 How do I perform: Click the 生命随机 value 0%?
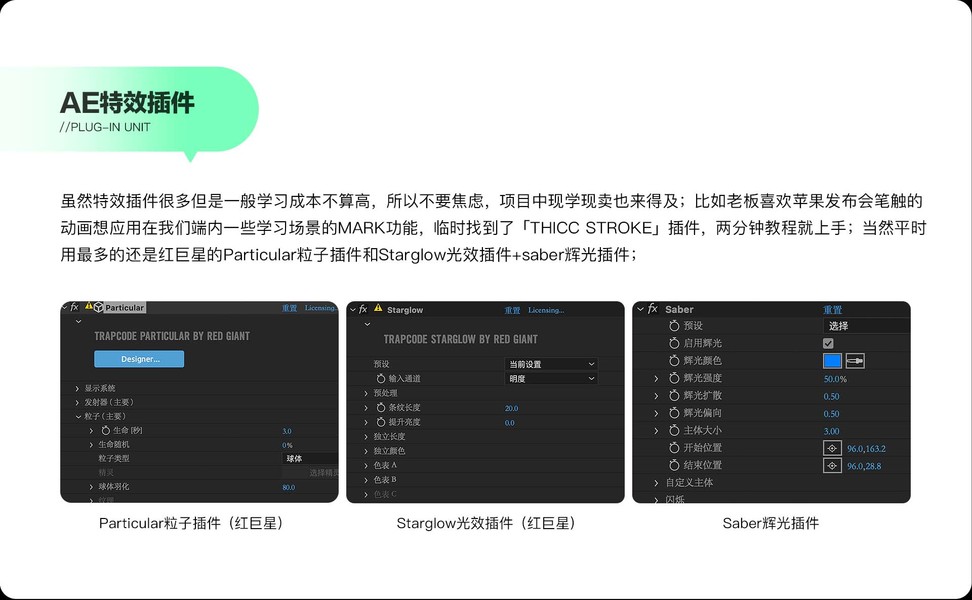287,445
